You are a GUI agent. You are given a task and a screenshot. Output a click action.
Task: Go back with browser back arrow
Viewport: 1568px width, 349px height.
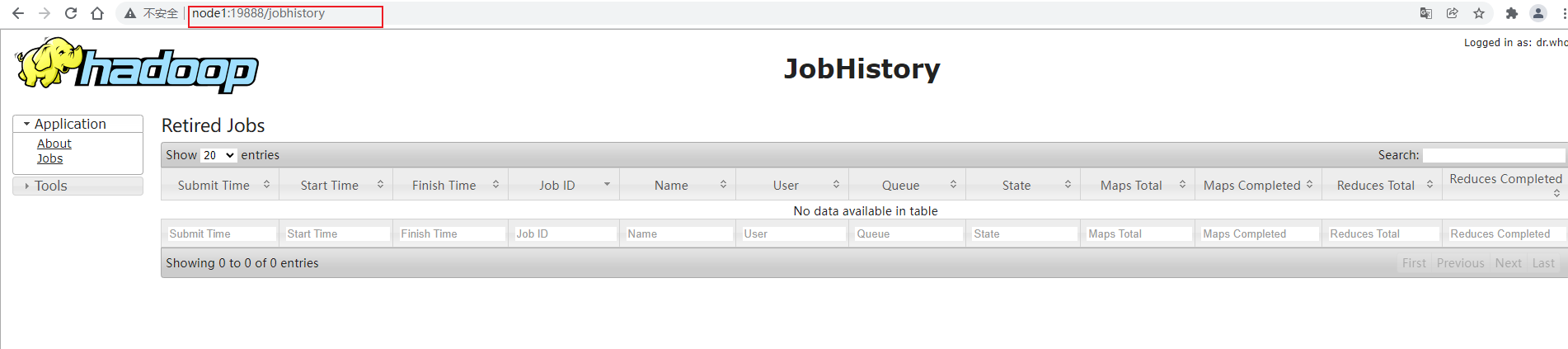[x=18, y=13]
